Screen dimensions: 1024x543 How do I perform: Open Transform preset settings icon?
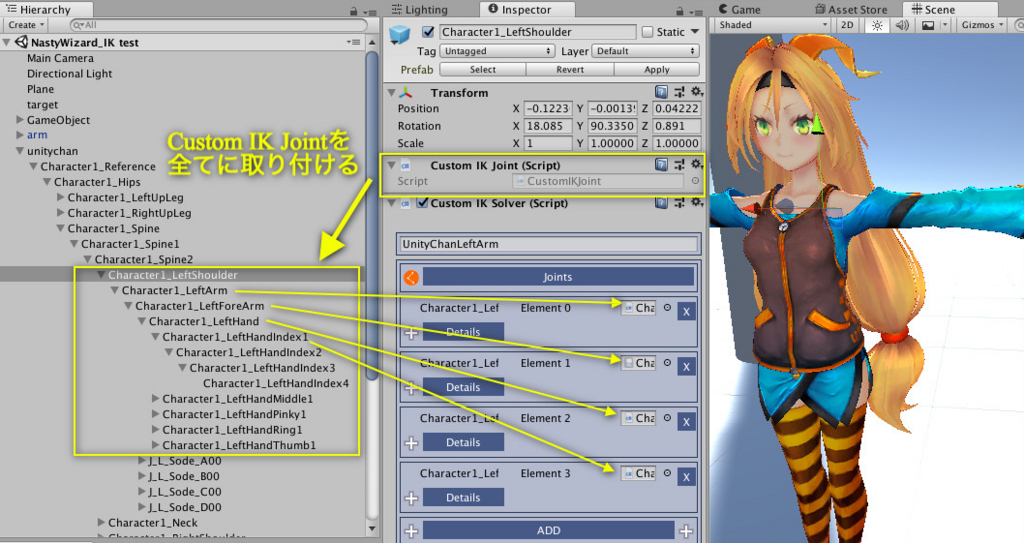(679, 92)
